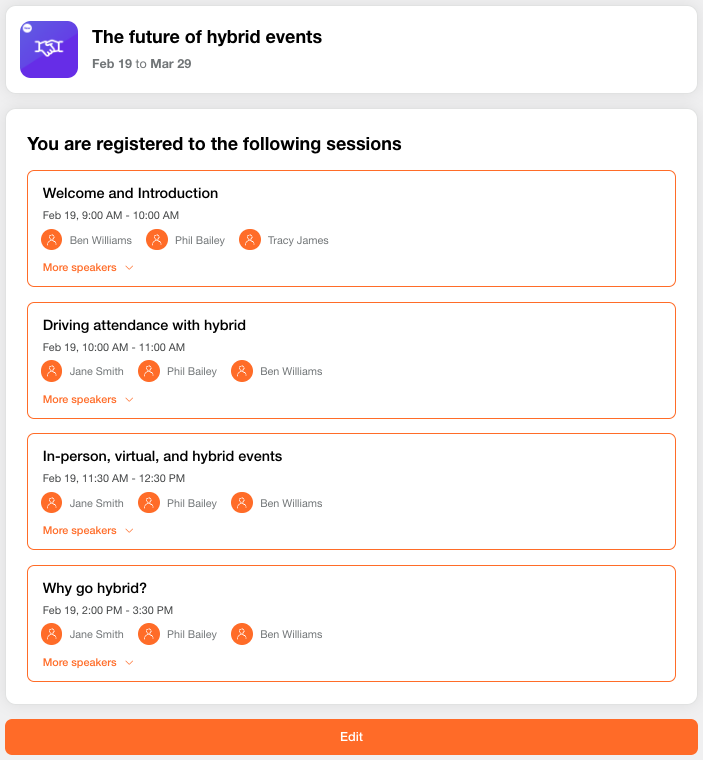Screen dimensions: 703x760
Task: Open the Welcome and Introduction session title
Action: [130, 193]
